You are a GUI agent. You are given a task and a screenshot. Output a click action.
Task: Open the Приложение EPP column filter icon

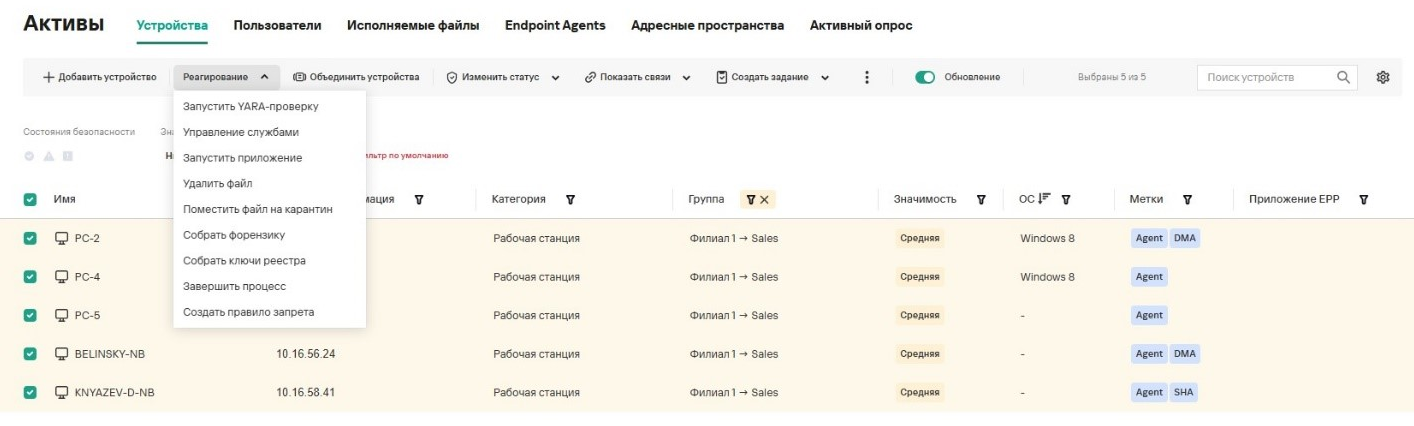tap(1363, 199)
